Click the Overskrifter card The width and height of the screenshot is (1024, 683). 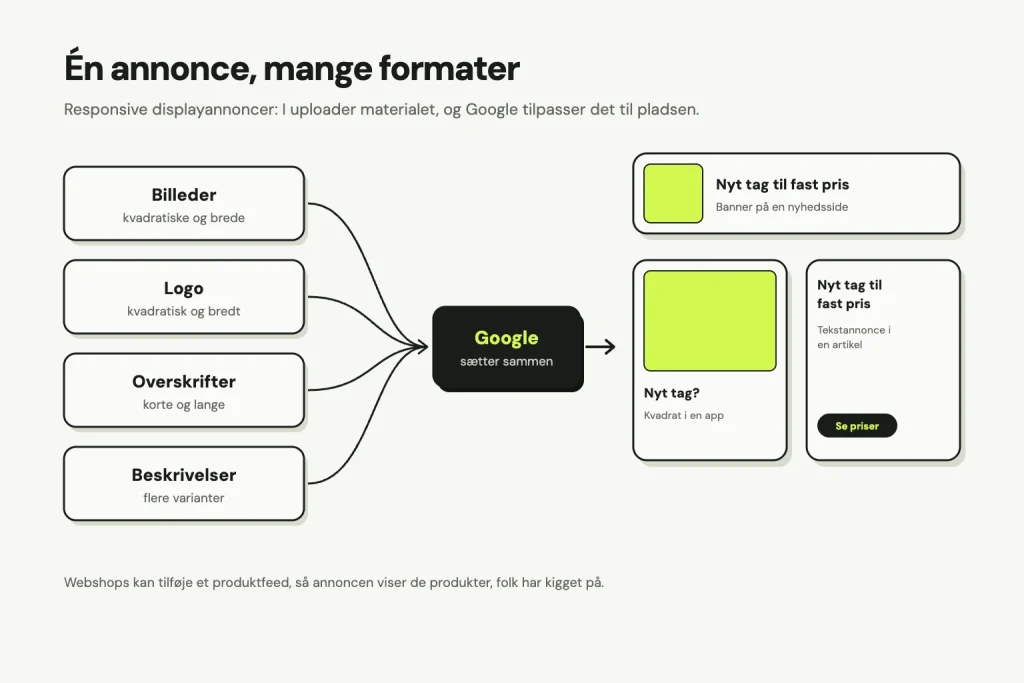184,390
